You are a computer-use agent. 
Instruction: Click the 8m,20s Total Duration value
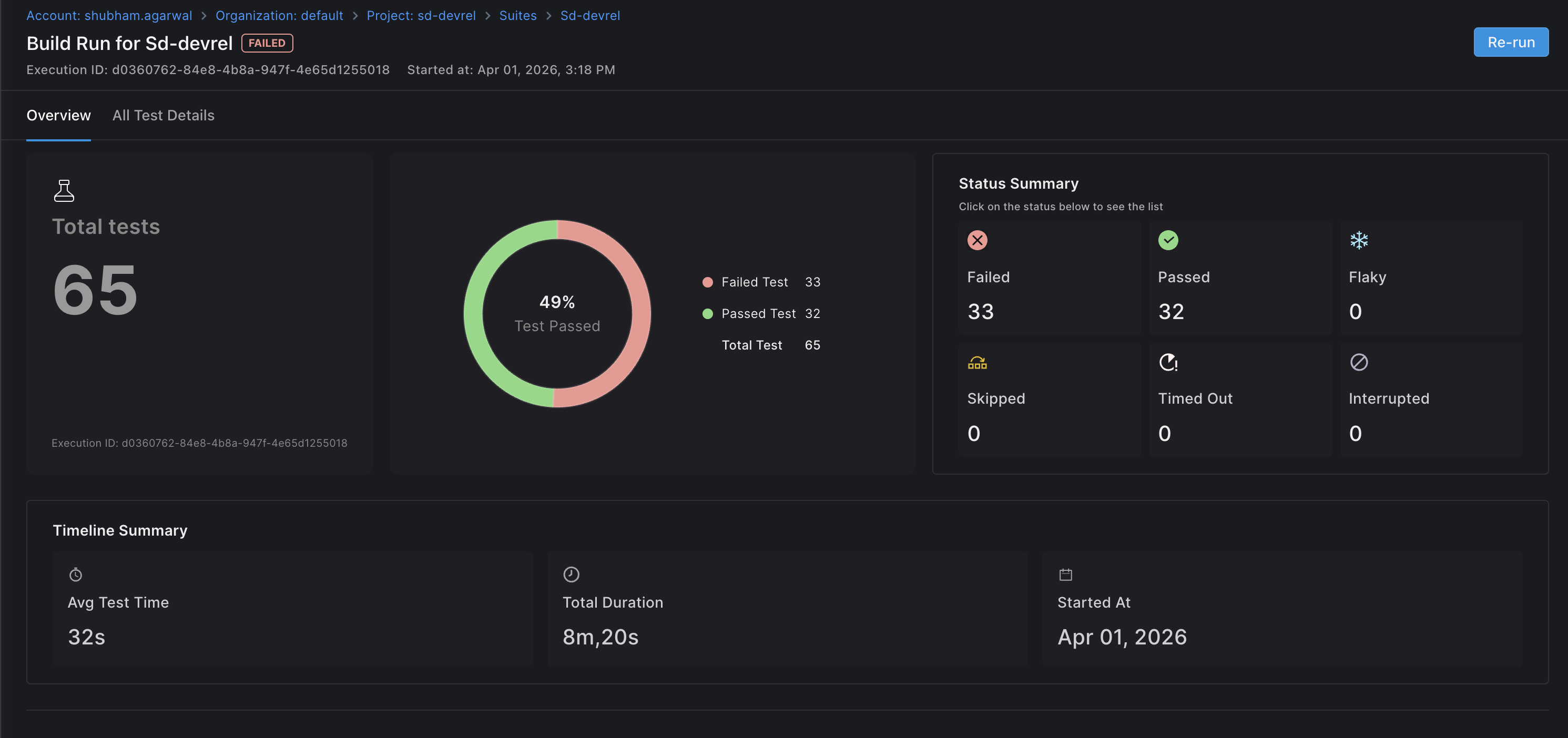click(601, 637)
